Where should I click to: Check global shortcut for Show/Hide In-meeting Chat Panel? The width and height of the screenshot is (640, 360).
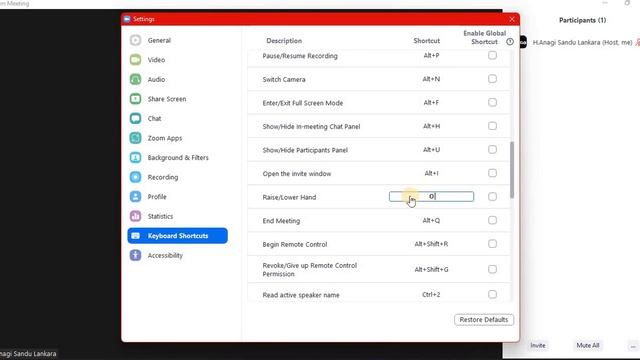(x=492, y=126)
